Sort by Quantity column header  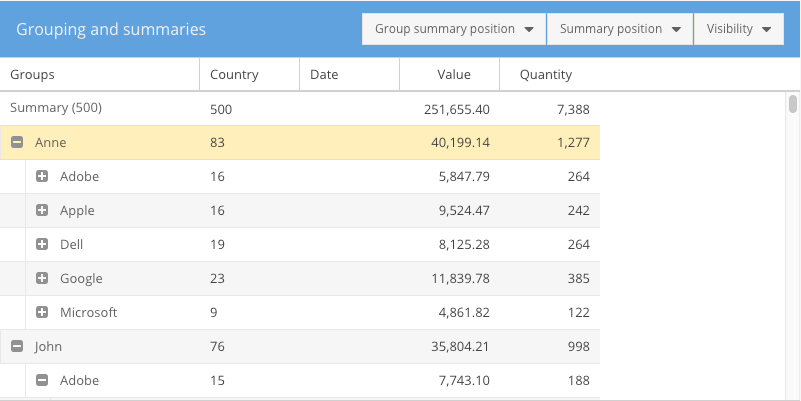(x=550, y=75)
